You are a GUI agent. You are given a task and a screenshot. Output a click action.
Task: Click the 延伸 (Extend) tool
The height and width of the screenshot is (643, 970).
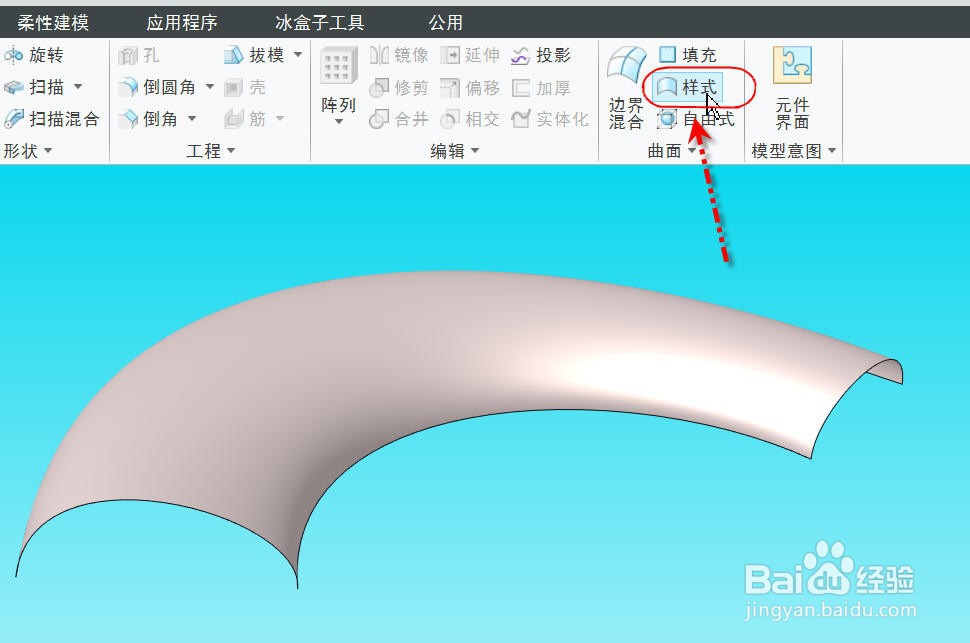point(470,55)
